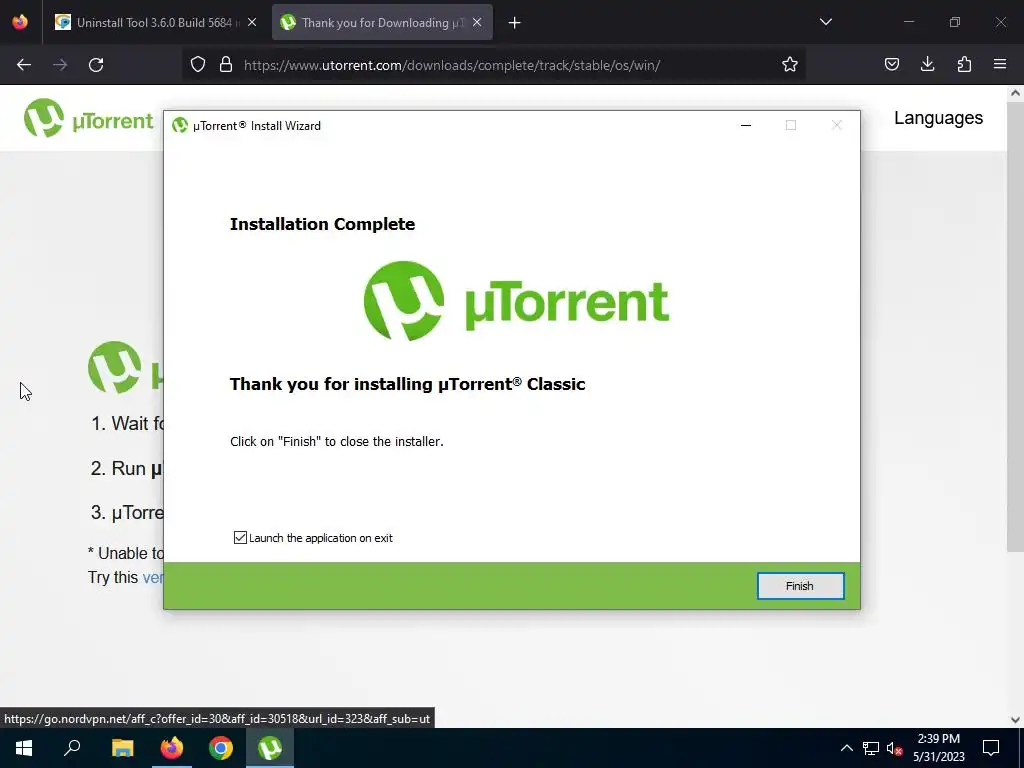Click the Finish button in installer
This screenshot has height=768, width=1024.
click(x=800, y=586)
